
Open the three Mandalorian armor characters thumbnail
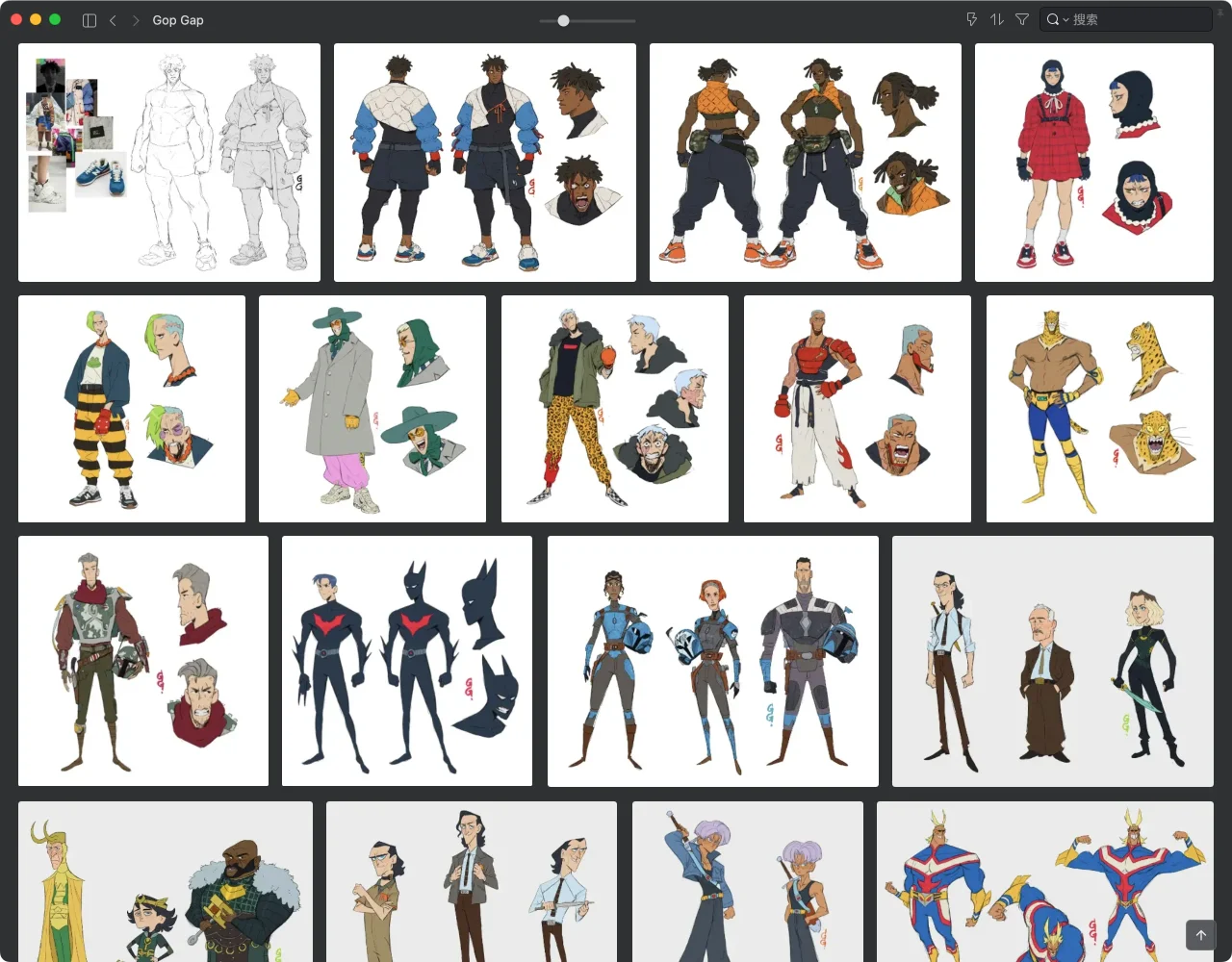point(713,661)
